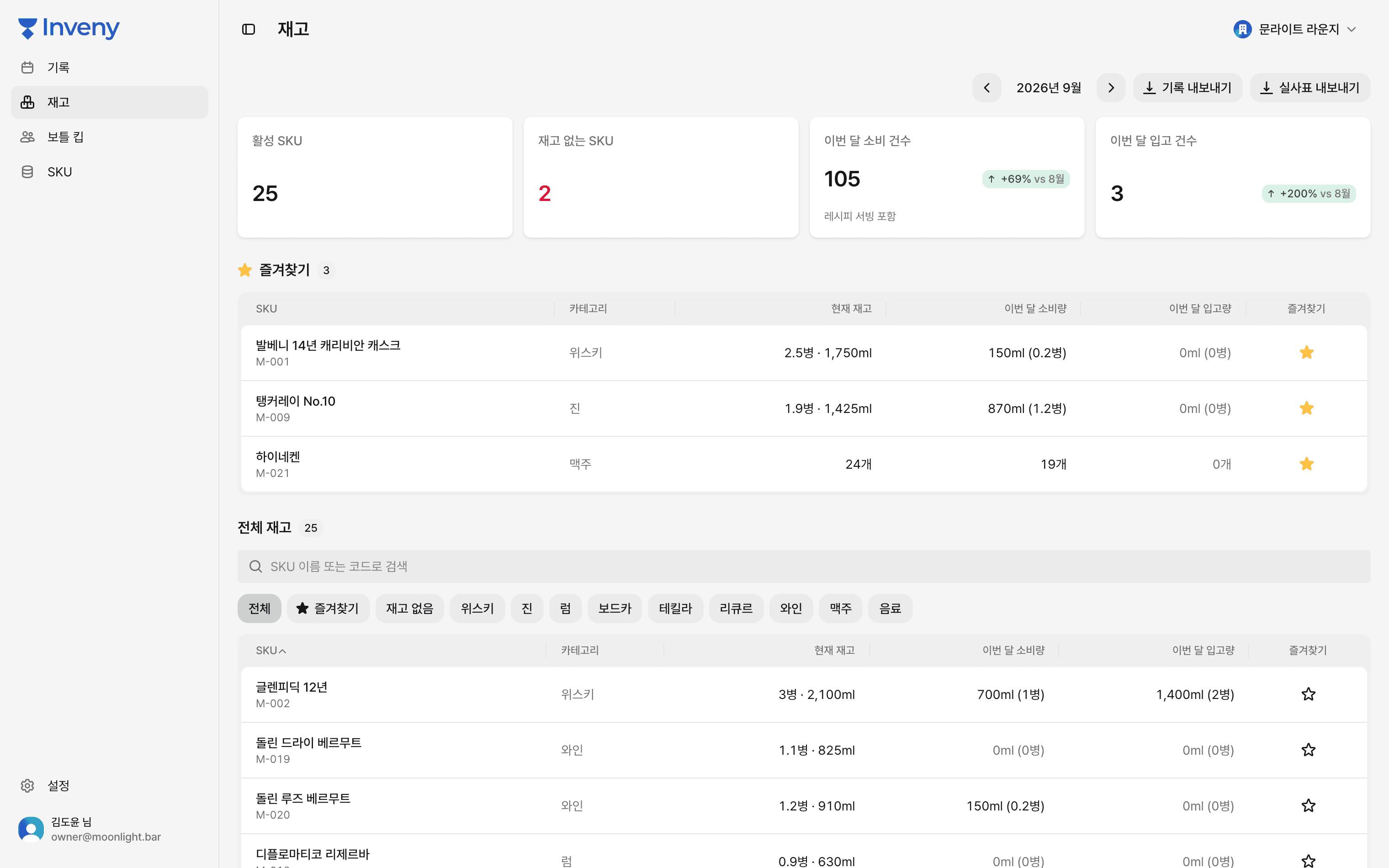Click the 전체 재고 count 25

click(x=311, y=528)
